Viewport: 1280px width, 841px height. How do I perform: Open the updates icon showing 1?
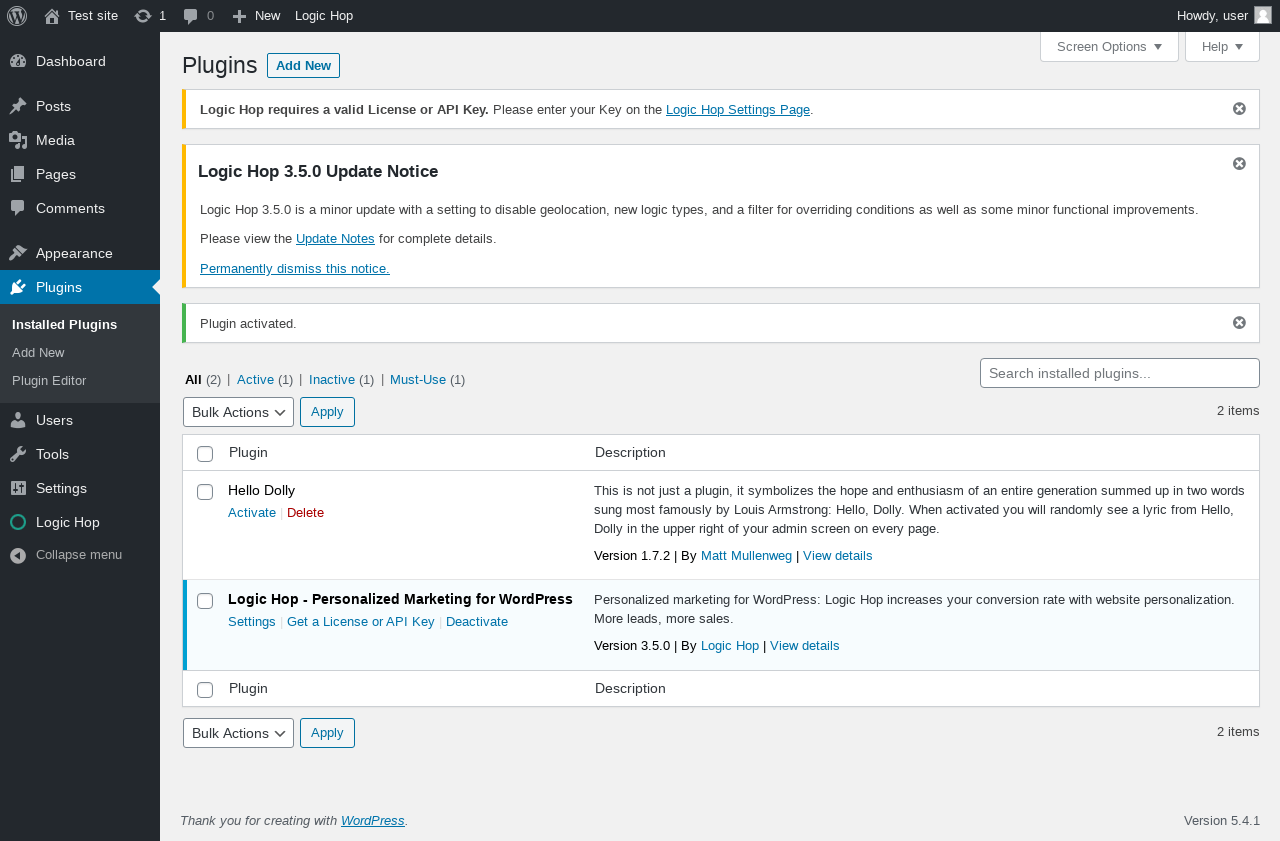click(x=143, y=16)
